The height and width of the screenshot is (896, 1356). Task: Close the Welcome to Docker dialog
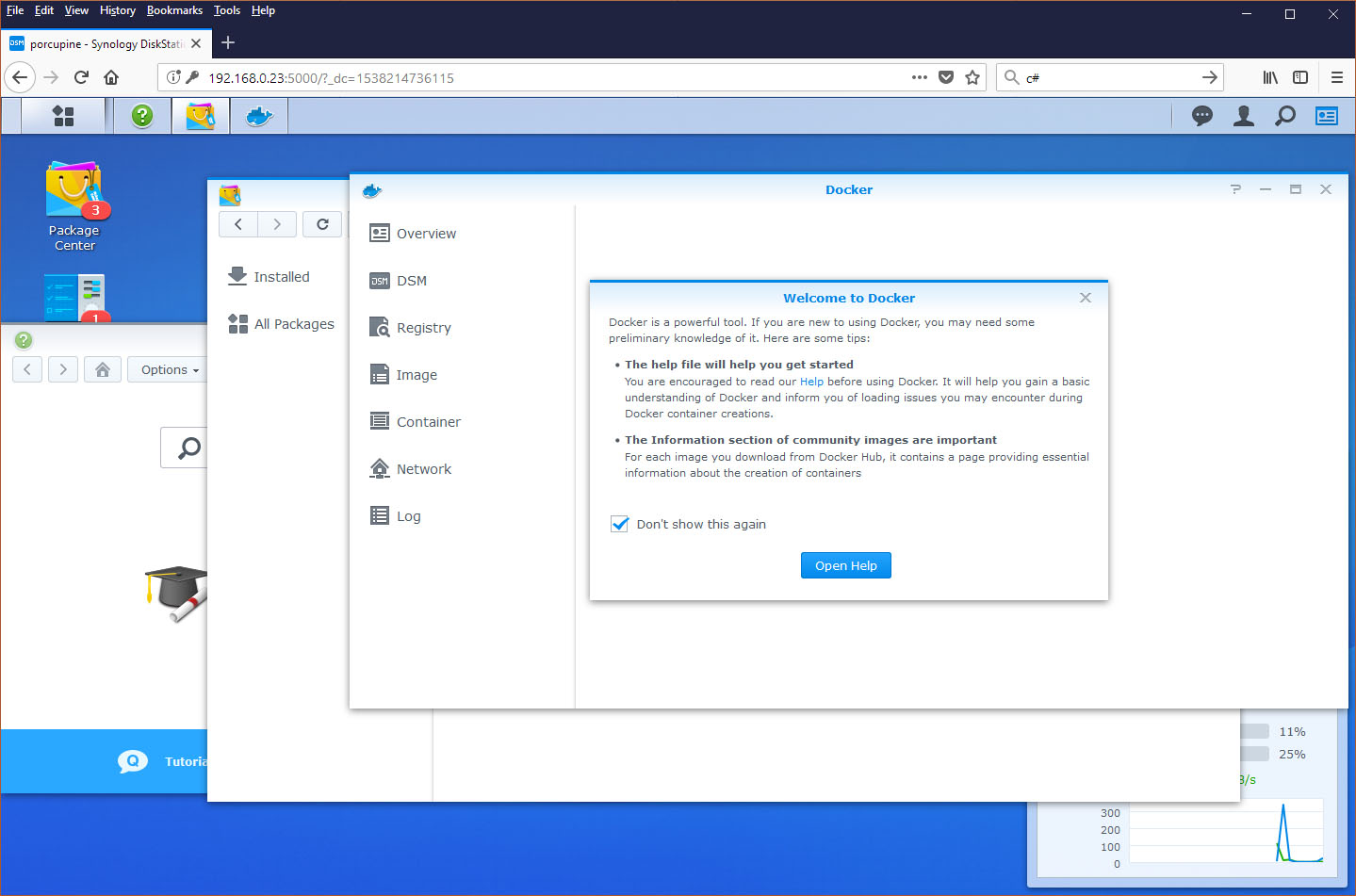pyautogui.click(x=1086, y=298)
